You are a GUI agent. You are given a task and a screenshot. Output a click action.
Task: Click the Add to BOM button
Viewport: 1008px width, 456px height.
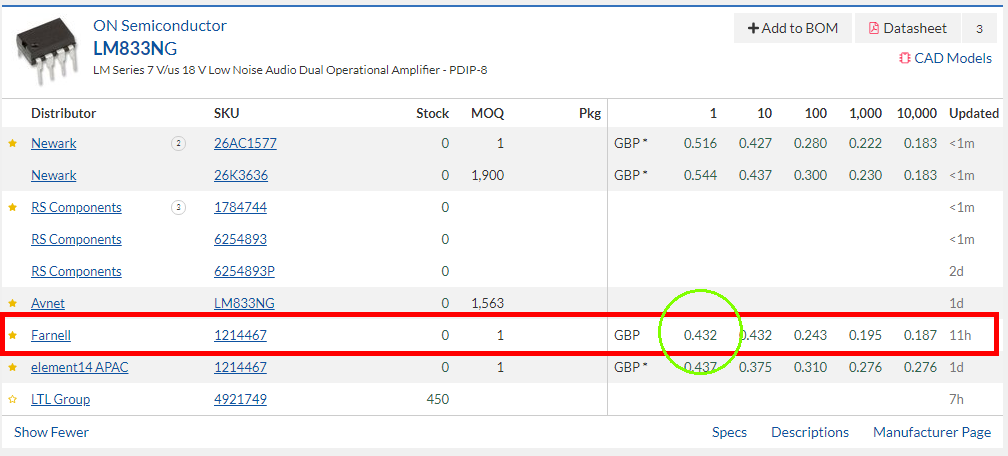tap(793, 28)
